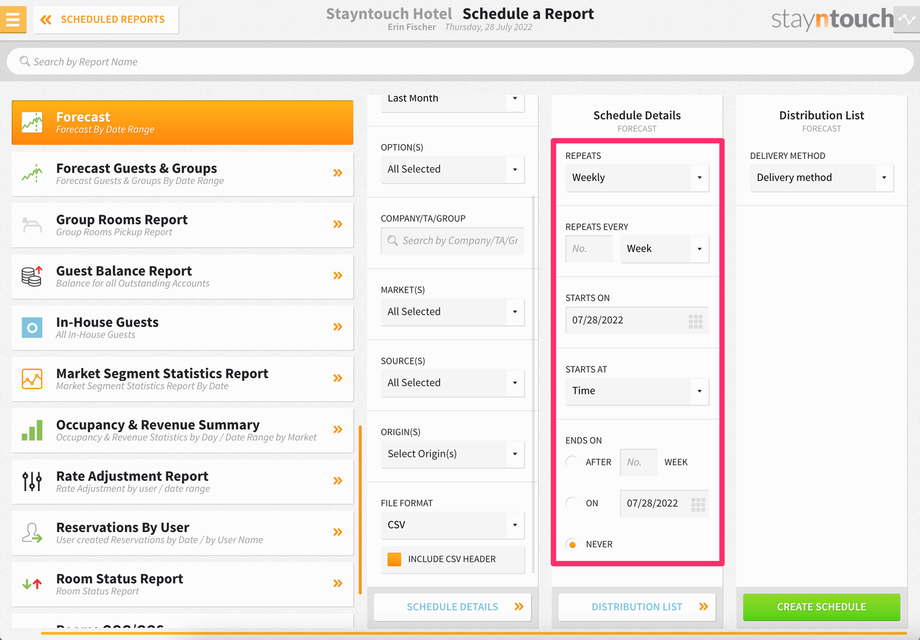Open Guest Balance Report via chevron
The image size is (920, 640).
click(338, 276)
